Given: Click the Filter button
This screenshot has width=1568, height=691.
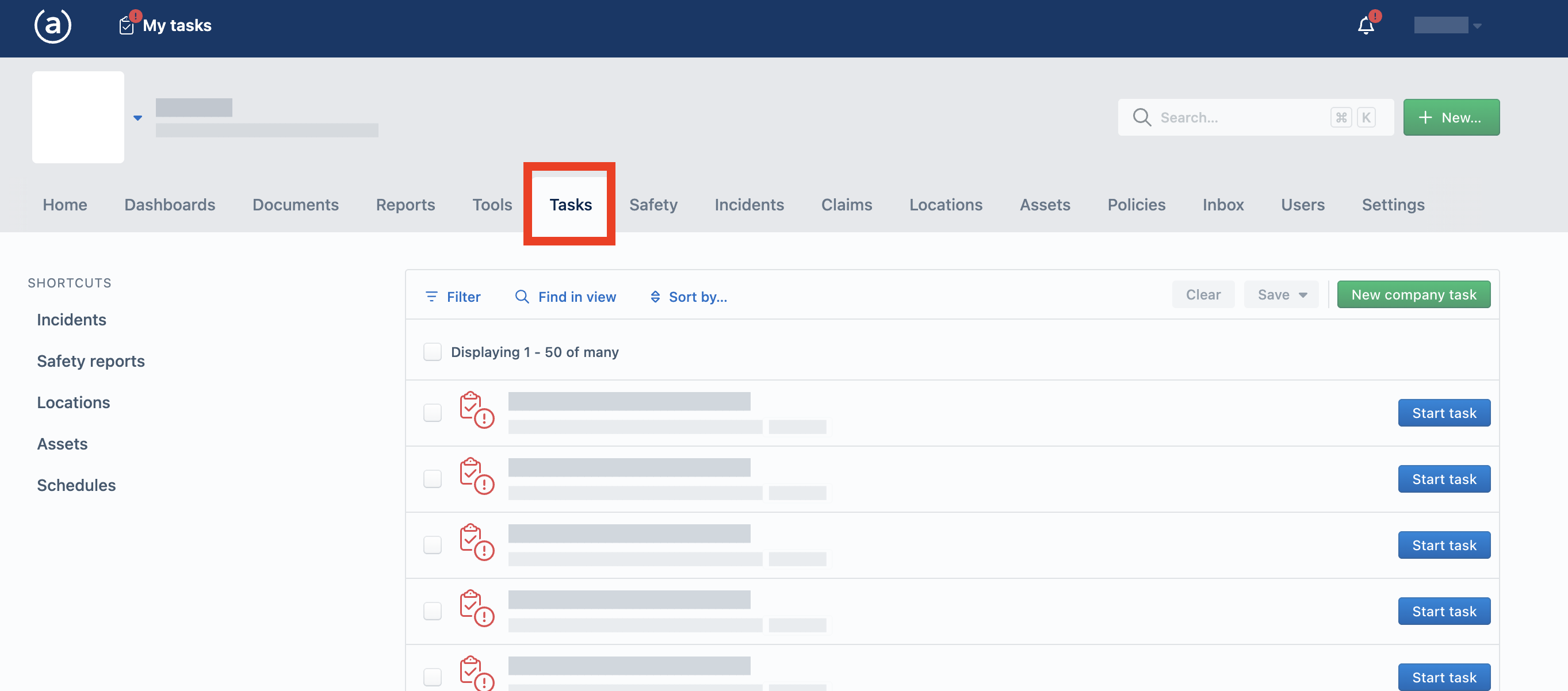Looking at the screenshot, I should coord(453,296).
